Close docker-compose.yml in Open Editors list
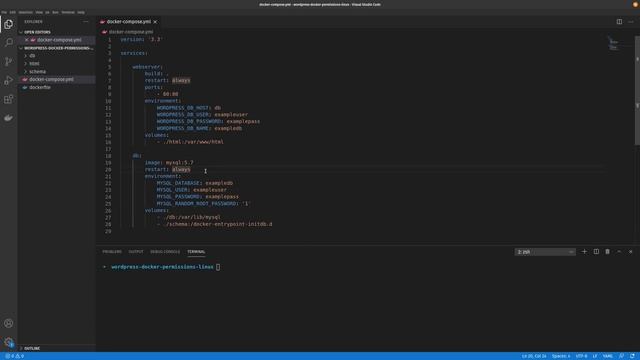Viewport: 640px width, 360px height. click(27, 40)
